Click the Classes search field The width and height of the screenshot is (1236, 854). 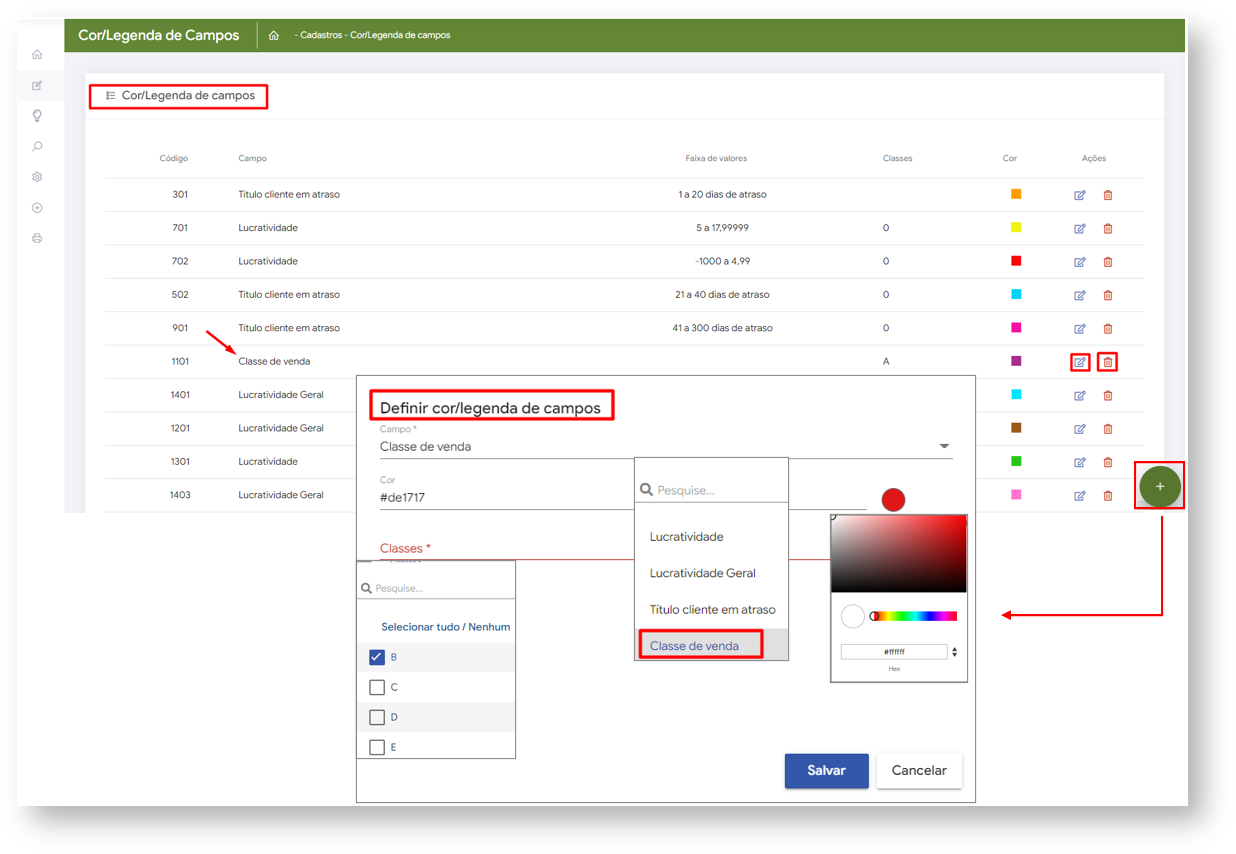(436, 588)
